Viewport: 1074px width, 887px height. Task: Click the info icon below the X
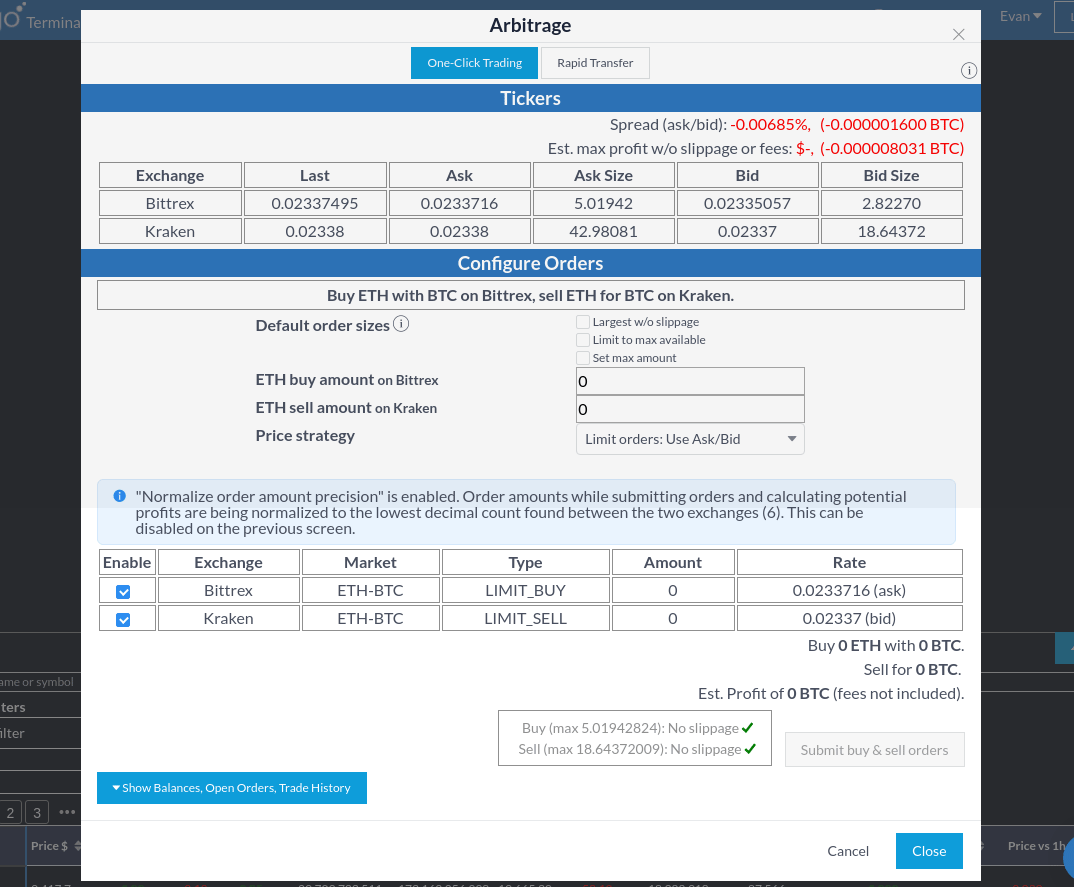tap(969, 71)
